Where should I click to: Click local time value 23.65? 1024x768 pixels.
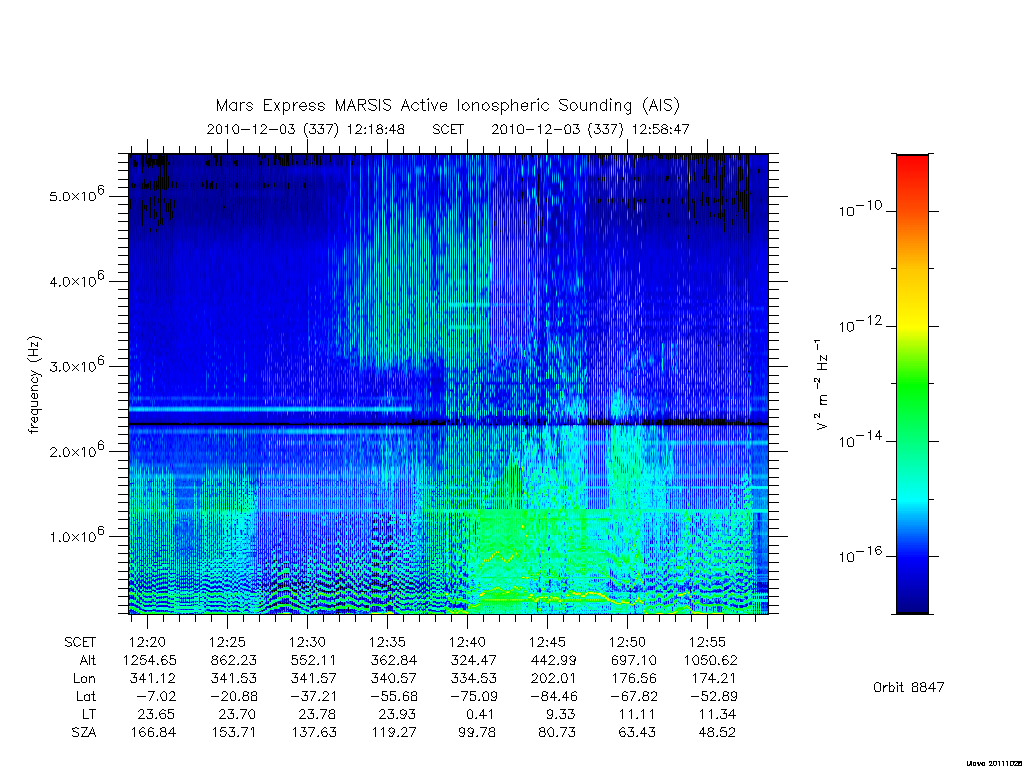pos(157,714)
